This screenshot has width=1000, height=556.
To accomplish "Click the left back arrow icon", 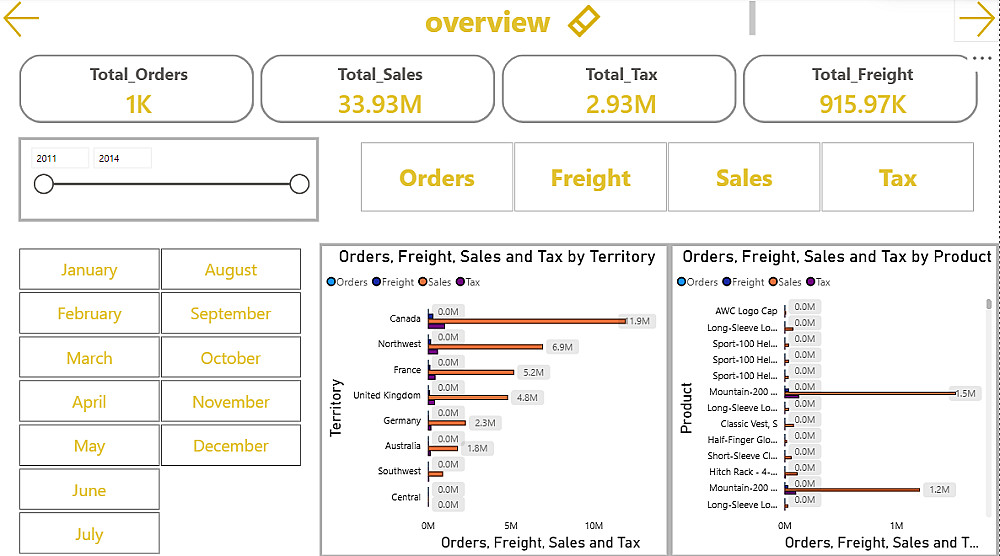I will pos(21,21).
